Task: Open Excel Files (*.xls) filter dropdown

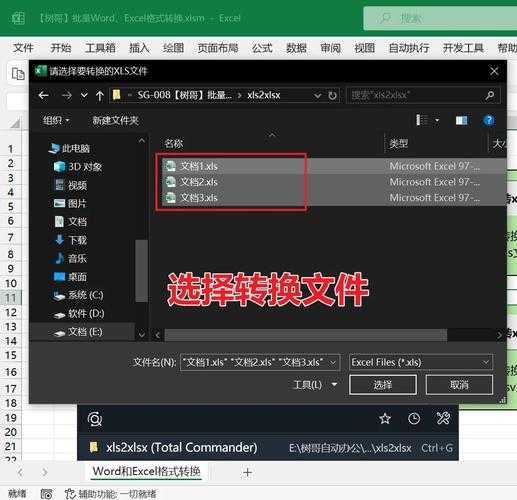Action: [x=421, y=362]
